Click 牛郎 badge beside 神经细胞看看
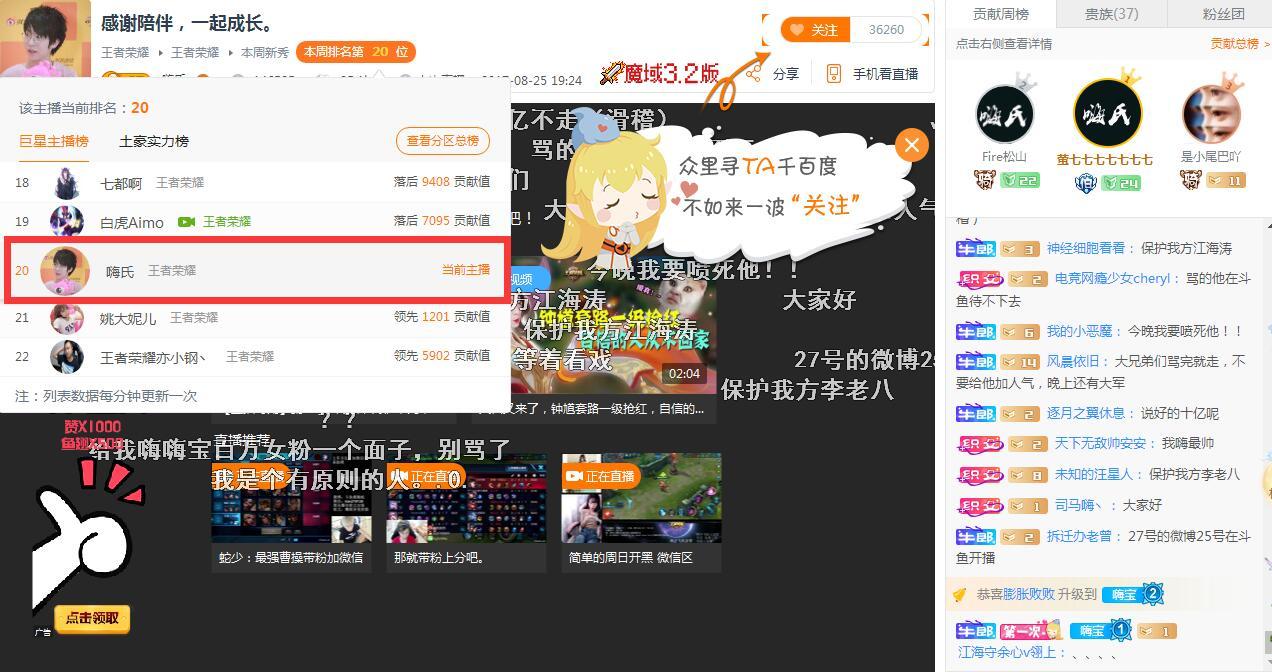1272x672 pixels. (975, 248)
